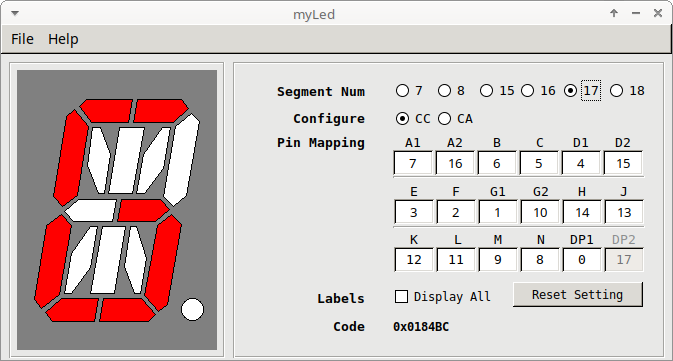This screenshot has height=361, width=673.
Task: Toggle lower center white vertical segment
Action: (108, 260)
